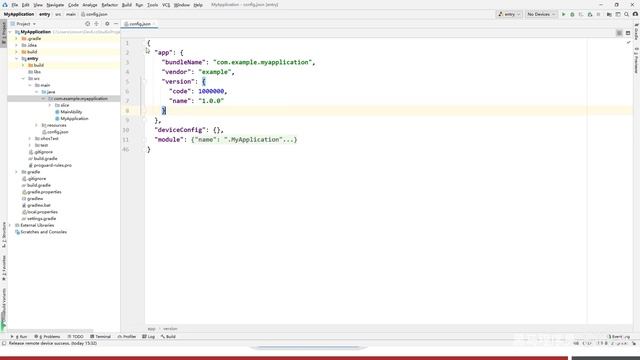Collapse the src folder node
Screen dimensions: 640x360
pos(23,78)
